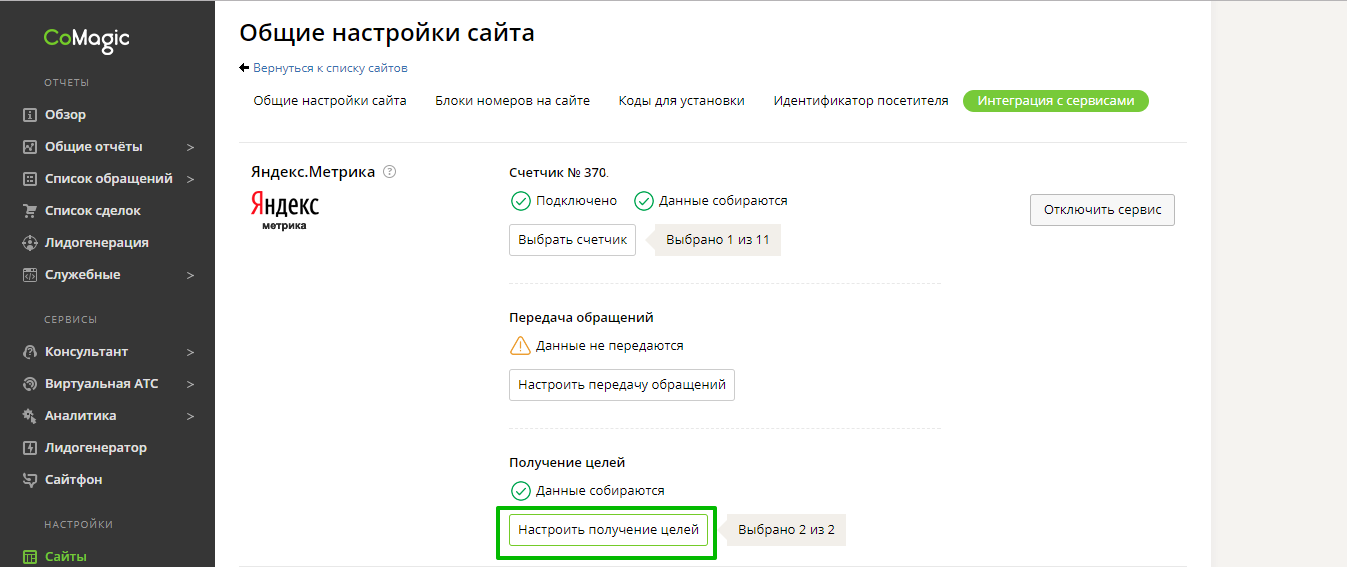Viewport: 1347px width, 567px height.
Task: Switch to Блоки номеров на сайте tab
Action: click(x=512, y=101)
